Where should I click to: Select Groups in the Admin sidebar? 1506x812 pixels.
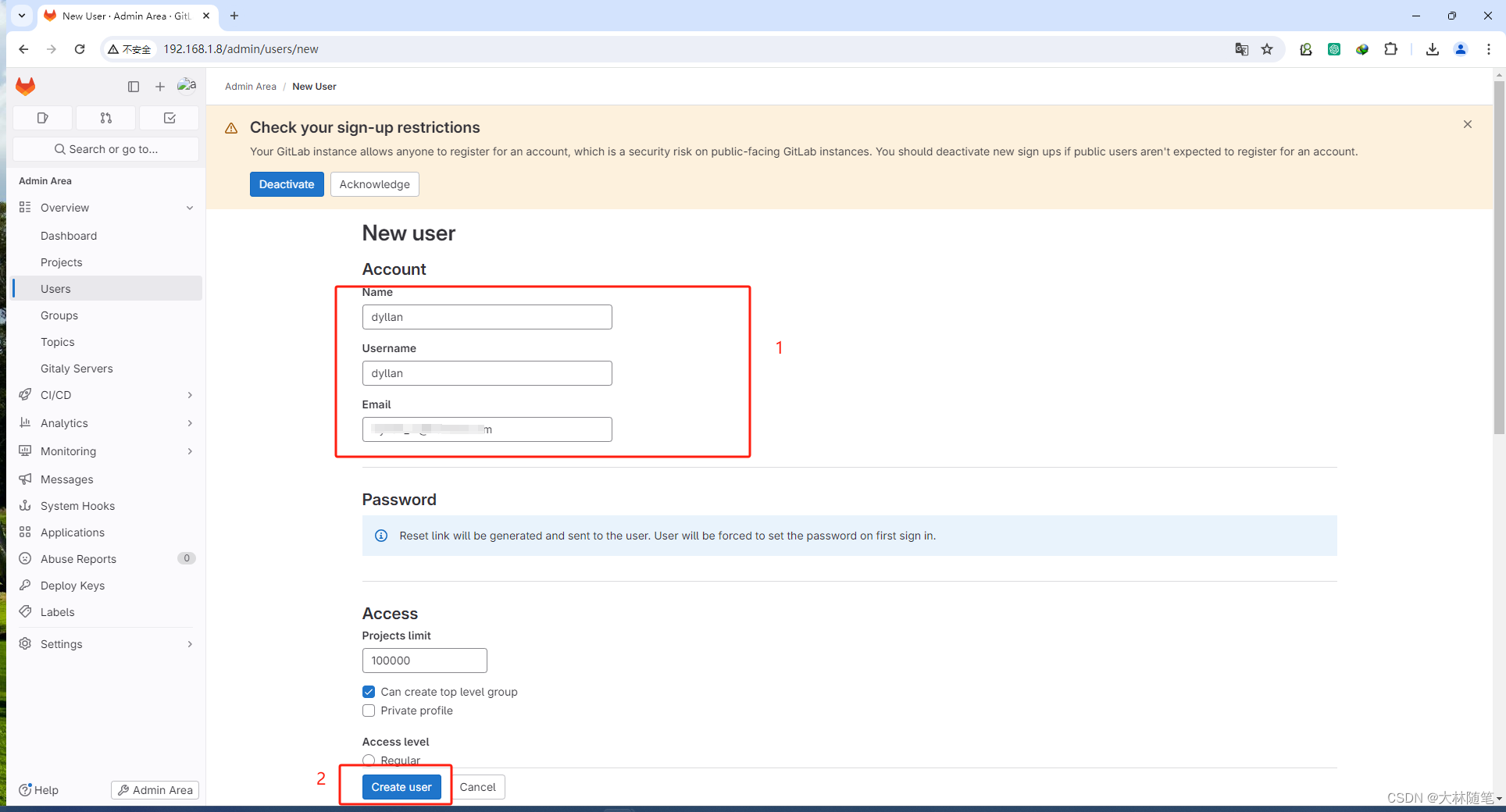coord(59,315)
